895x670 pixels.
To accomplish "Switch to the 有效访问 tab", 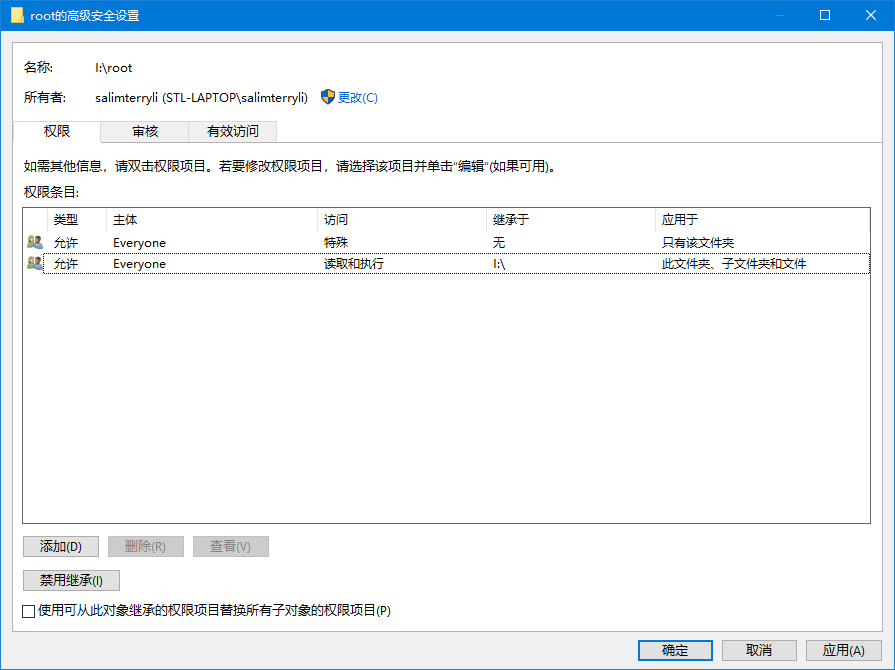I will 232,132.
